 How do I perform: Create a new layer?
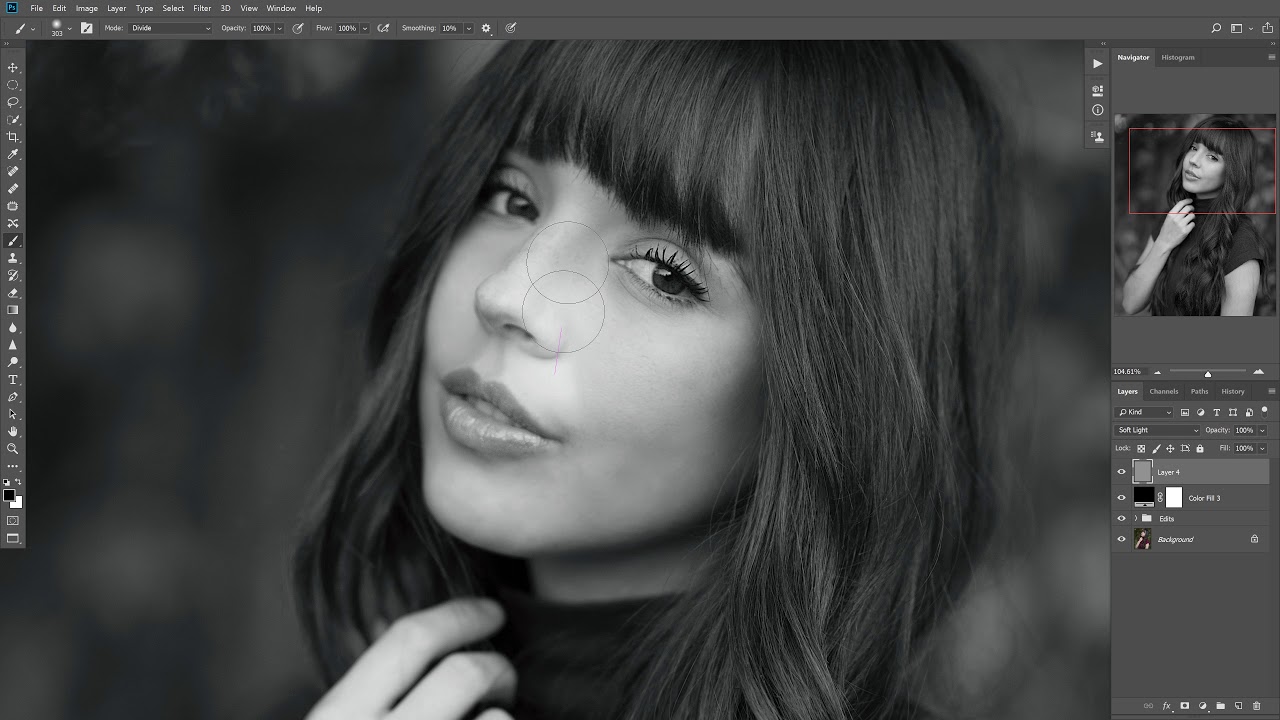click(x=1238, y=706)
